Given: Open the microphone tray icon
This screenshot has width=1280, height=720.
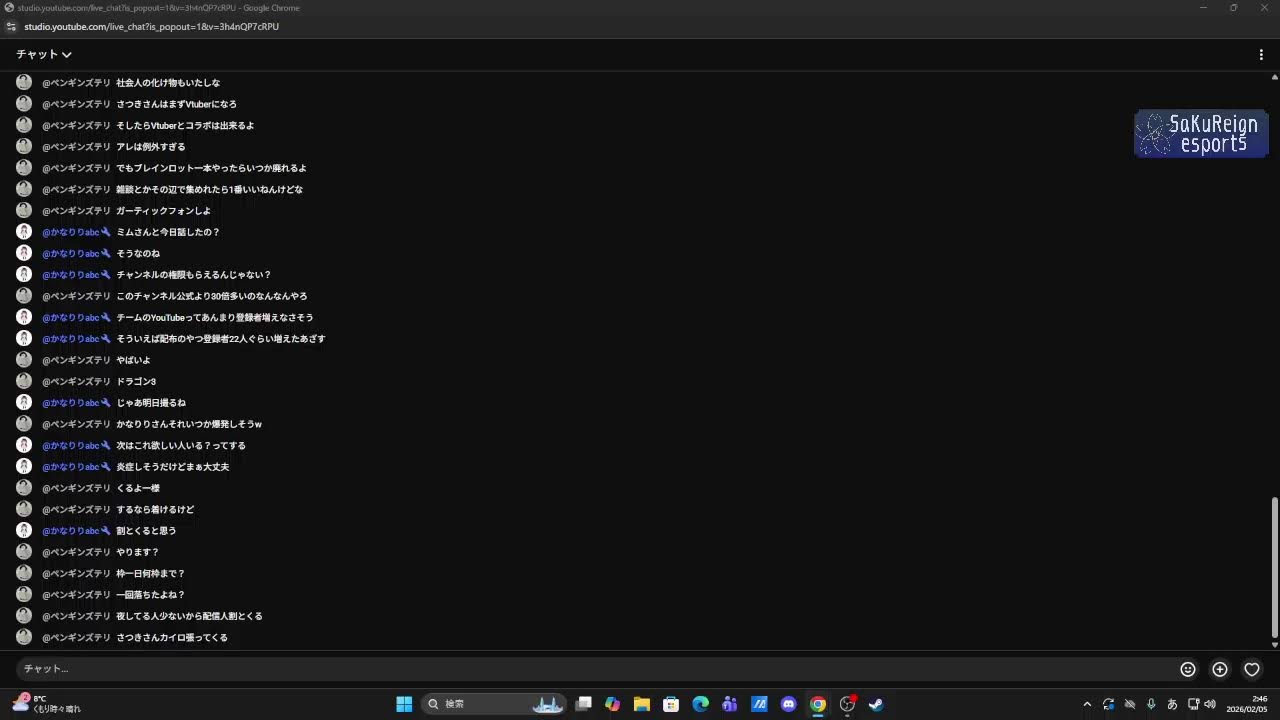Looking at the screenshot, I should [x=1151, y=704].
